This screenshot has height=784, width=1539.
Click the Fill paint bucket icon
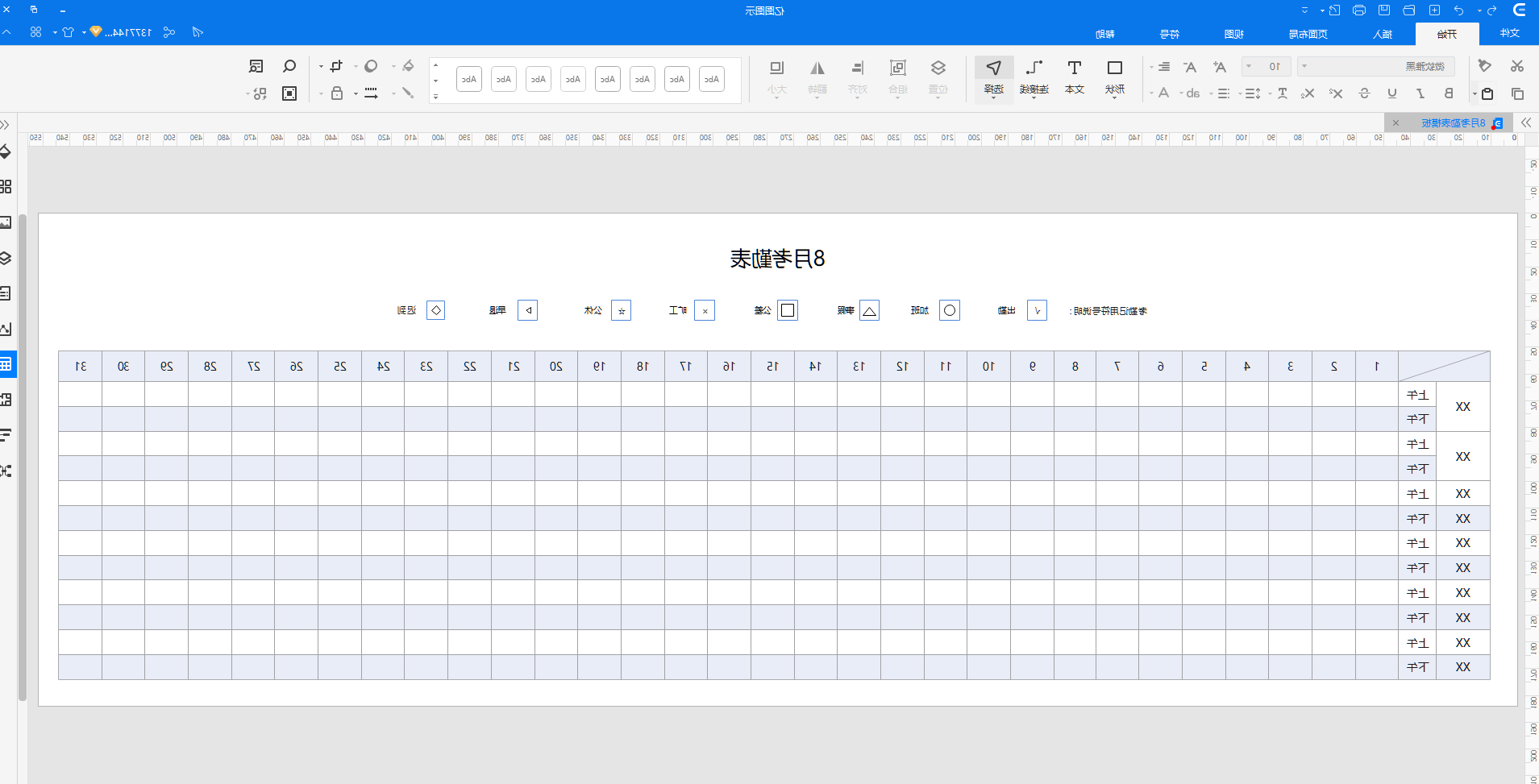408,66
